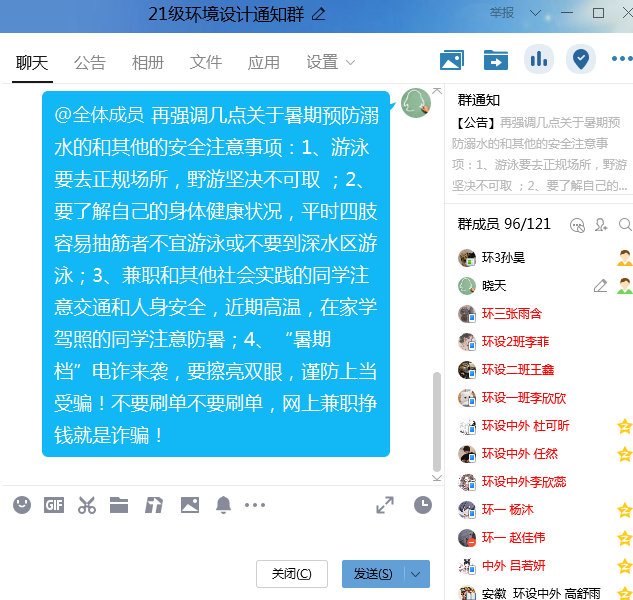Open group album picture icon at top right
Viewport: 633px width, 600px height.
pyautogui.click(x=452, y=59)
